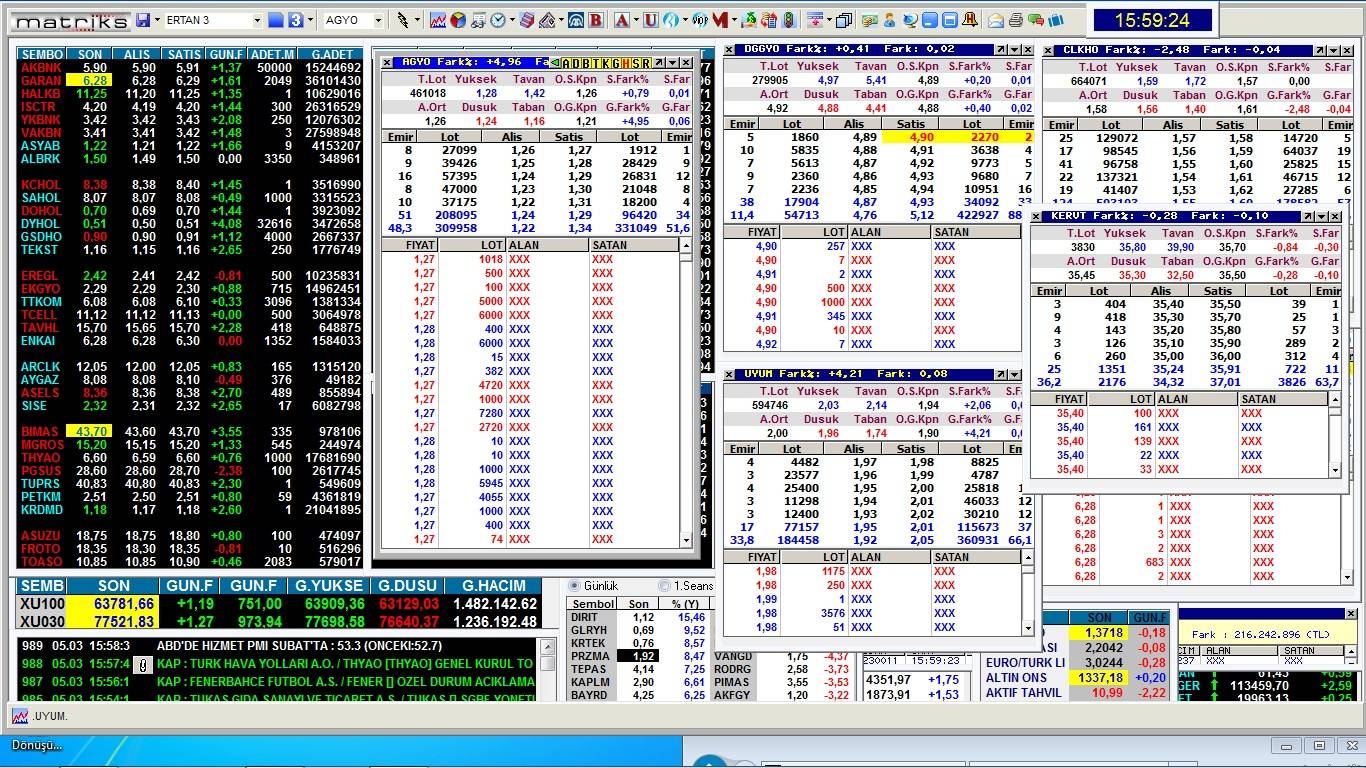Click the traffic light icon in toolbar
Screen dimensions: 1366x768
coord(789,20)
